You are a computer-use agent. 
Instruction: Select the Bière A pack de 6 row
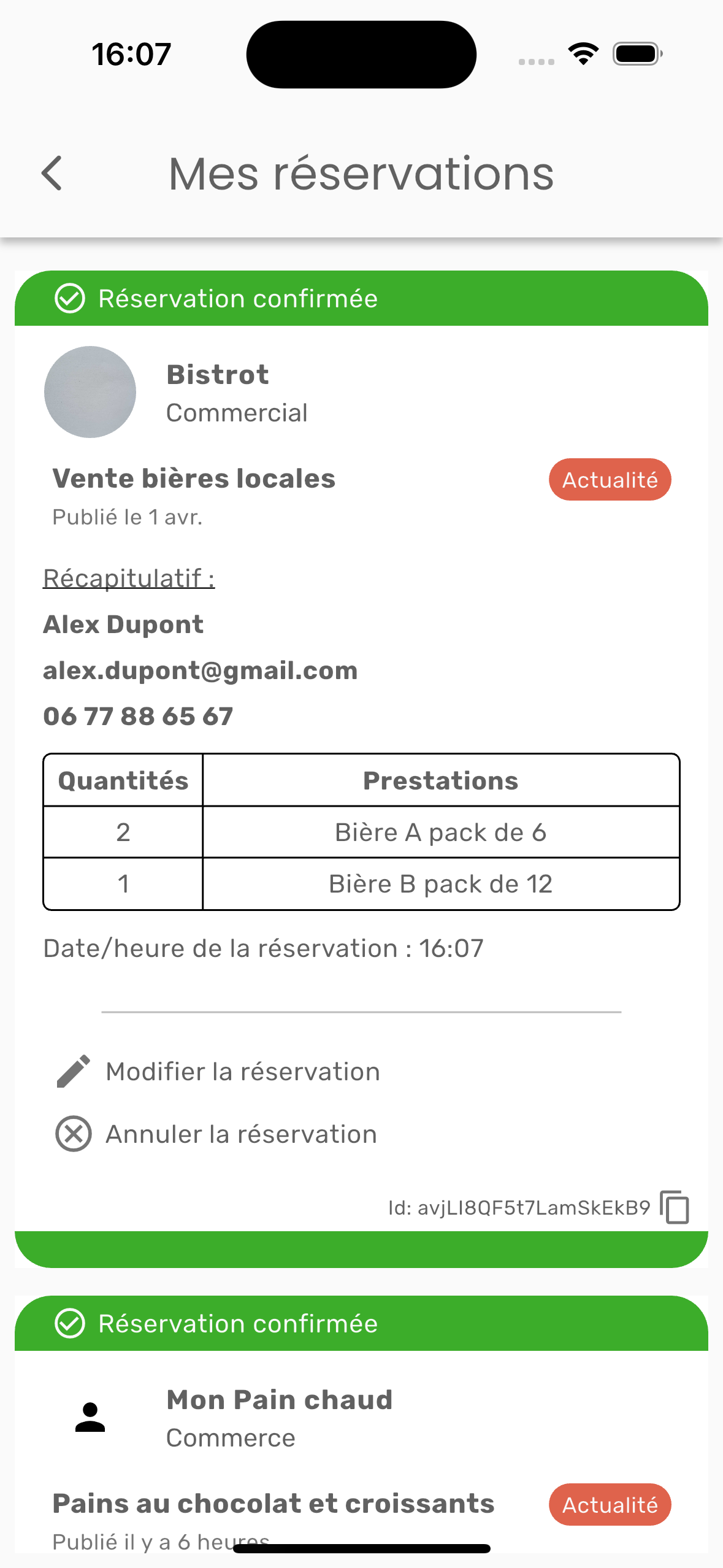coord(440,832)
